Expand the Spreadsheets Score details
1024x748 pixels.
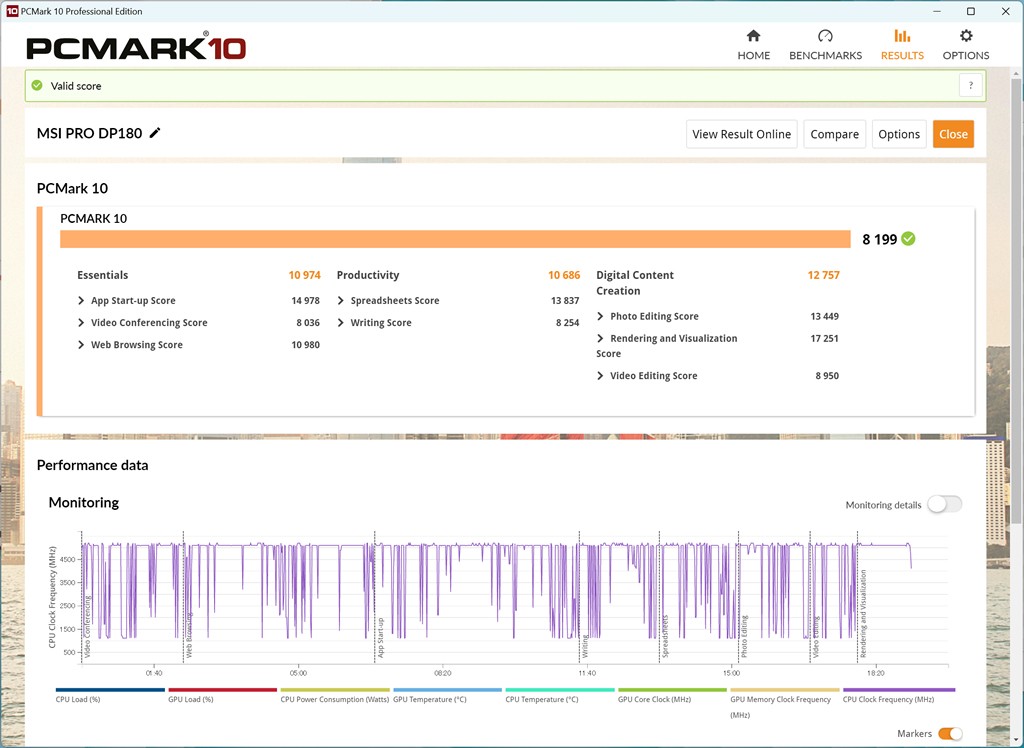pos(342,301)
